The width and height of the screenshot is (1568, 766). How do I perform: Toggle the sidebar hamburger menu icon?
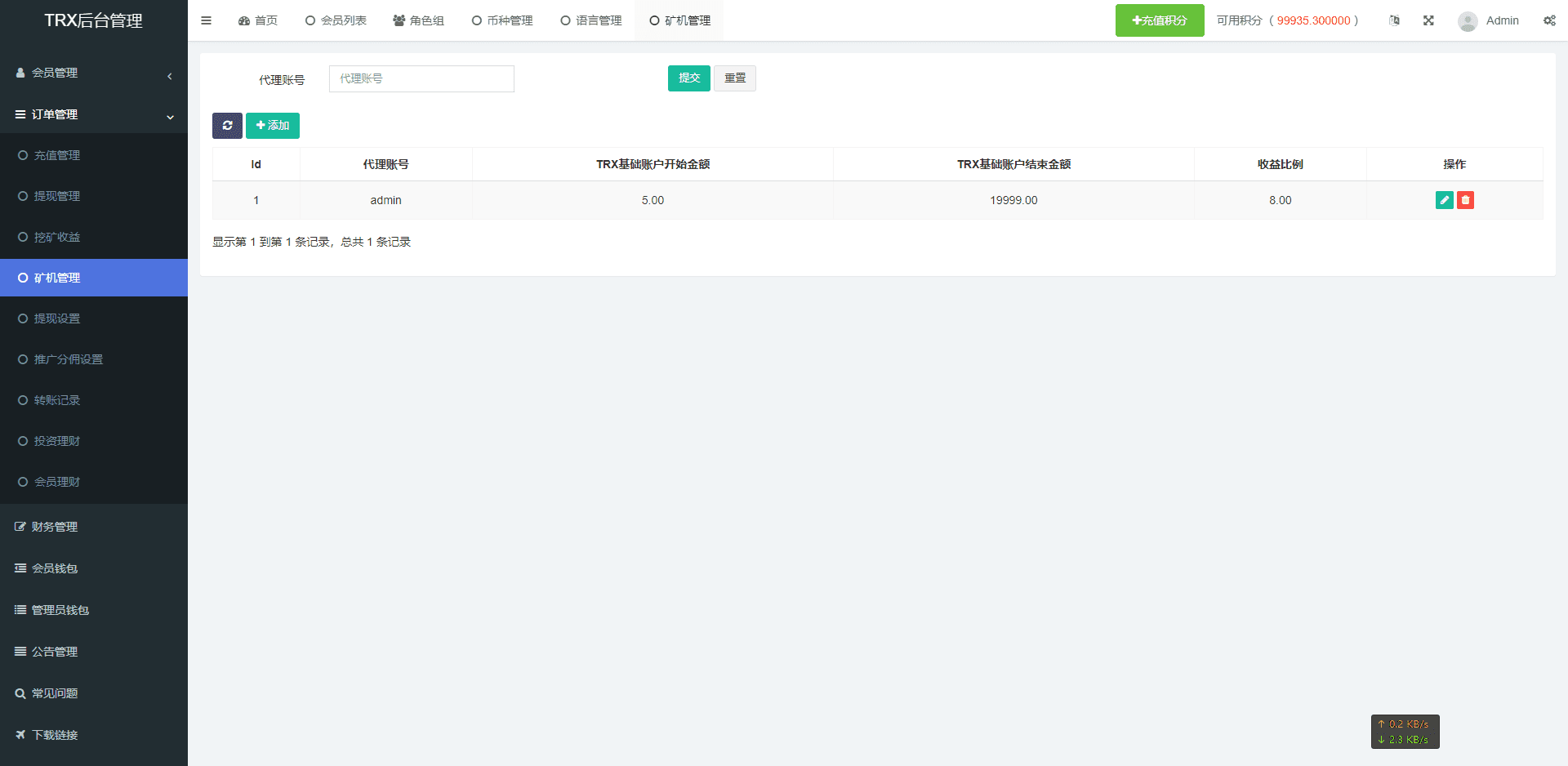pos(206,20)
